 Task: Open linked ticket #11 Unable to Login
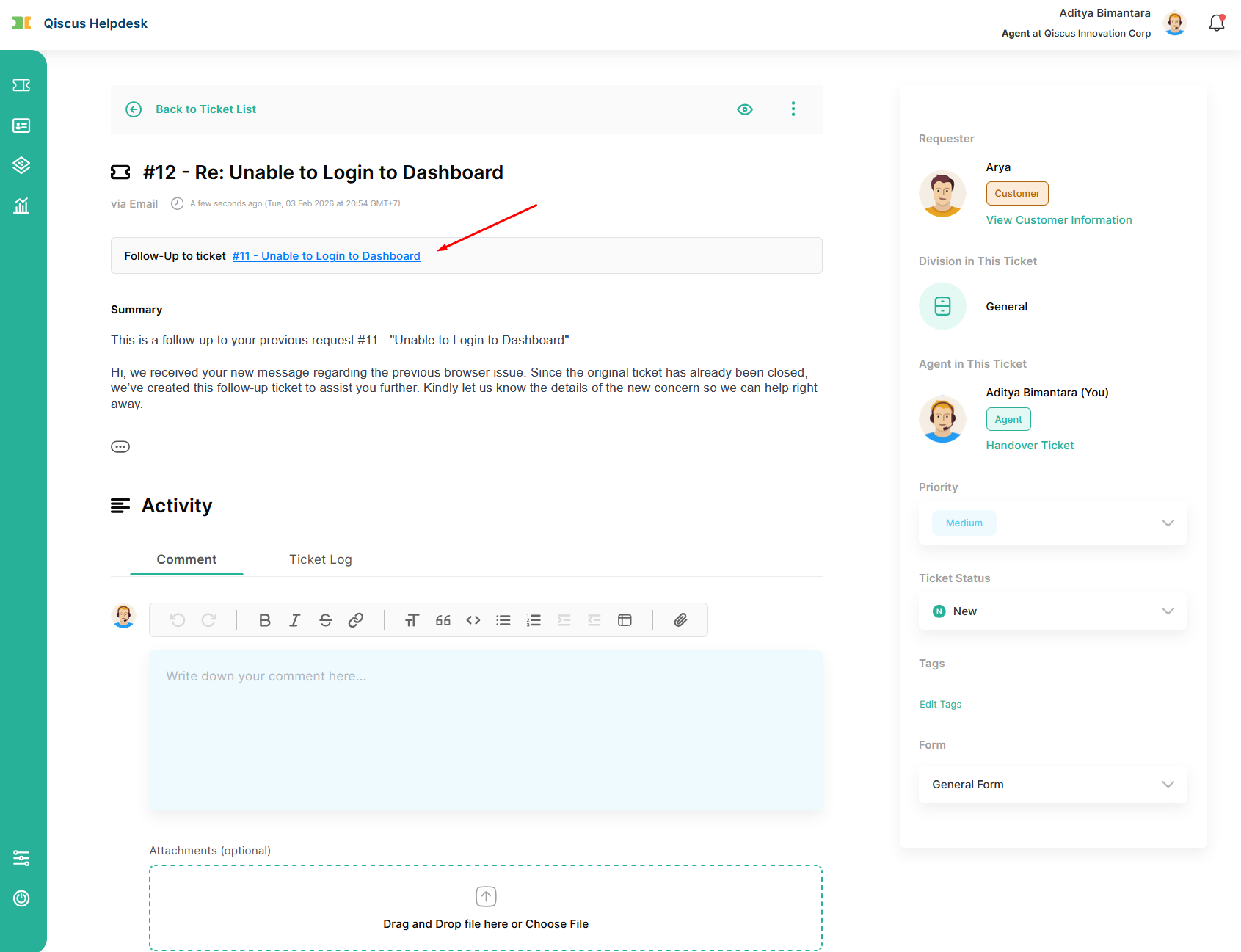327,256
